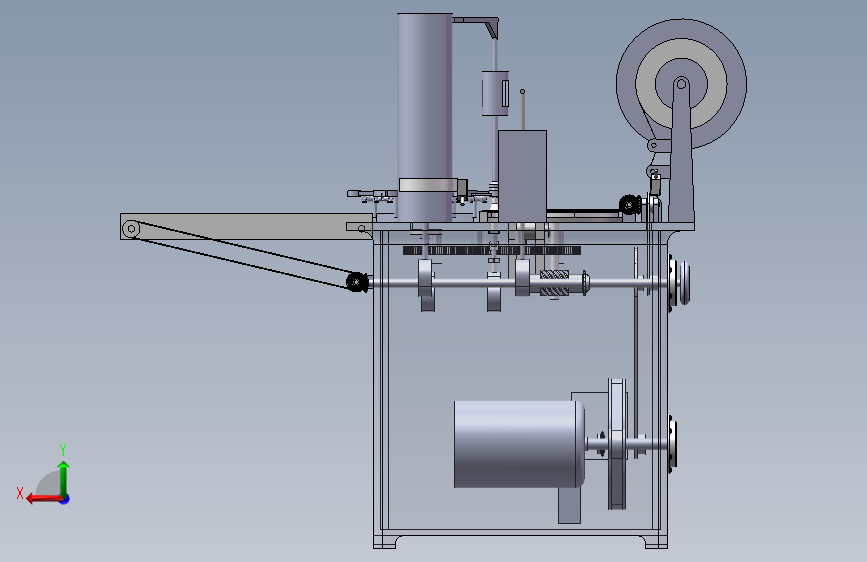Select the horizontal toothed gear rack under table

[x=492, y=251]
